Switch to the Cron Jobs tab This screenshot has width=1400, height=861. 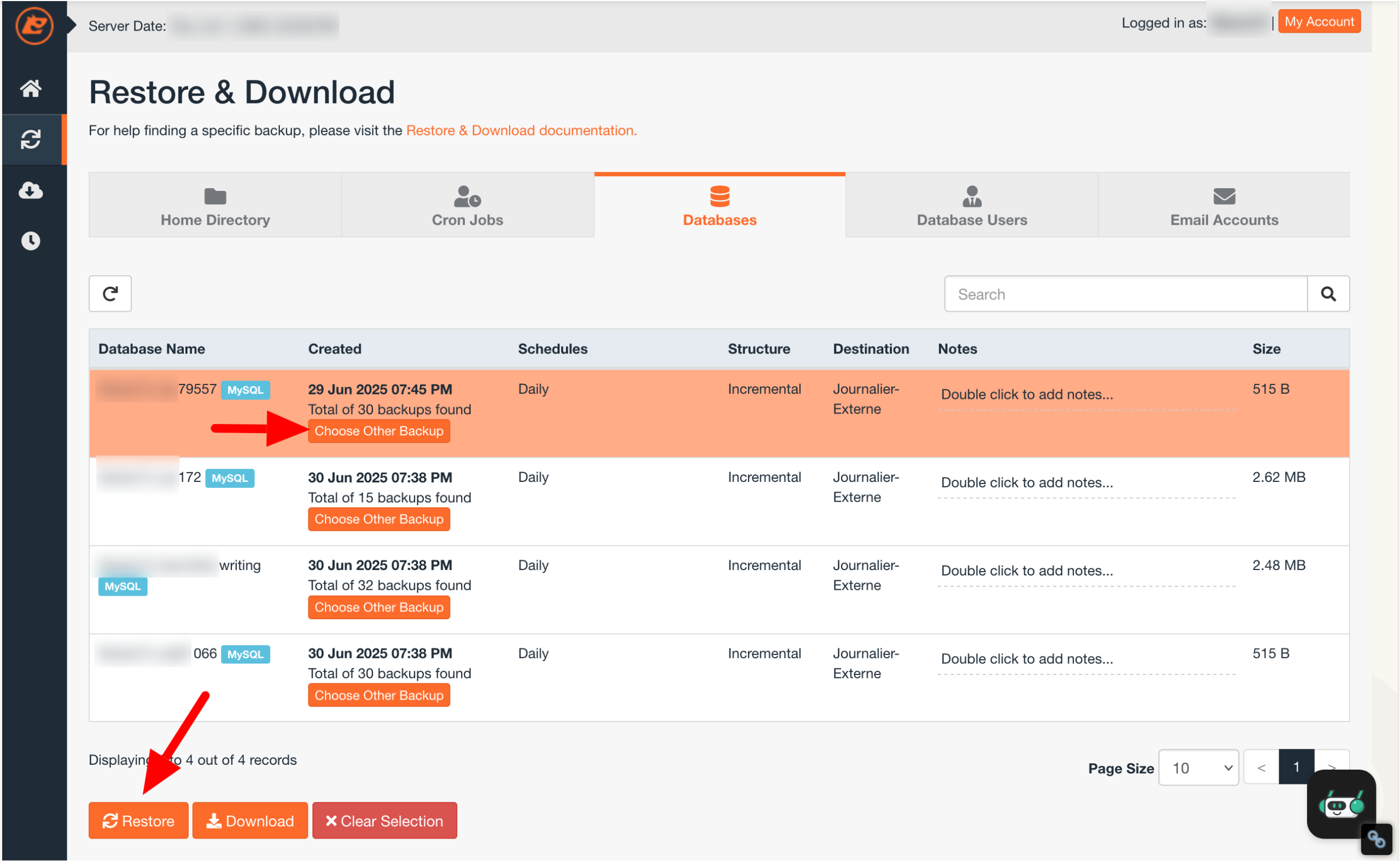point(468,206)
